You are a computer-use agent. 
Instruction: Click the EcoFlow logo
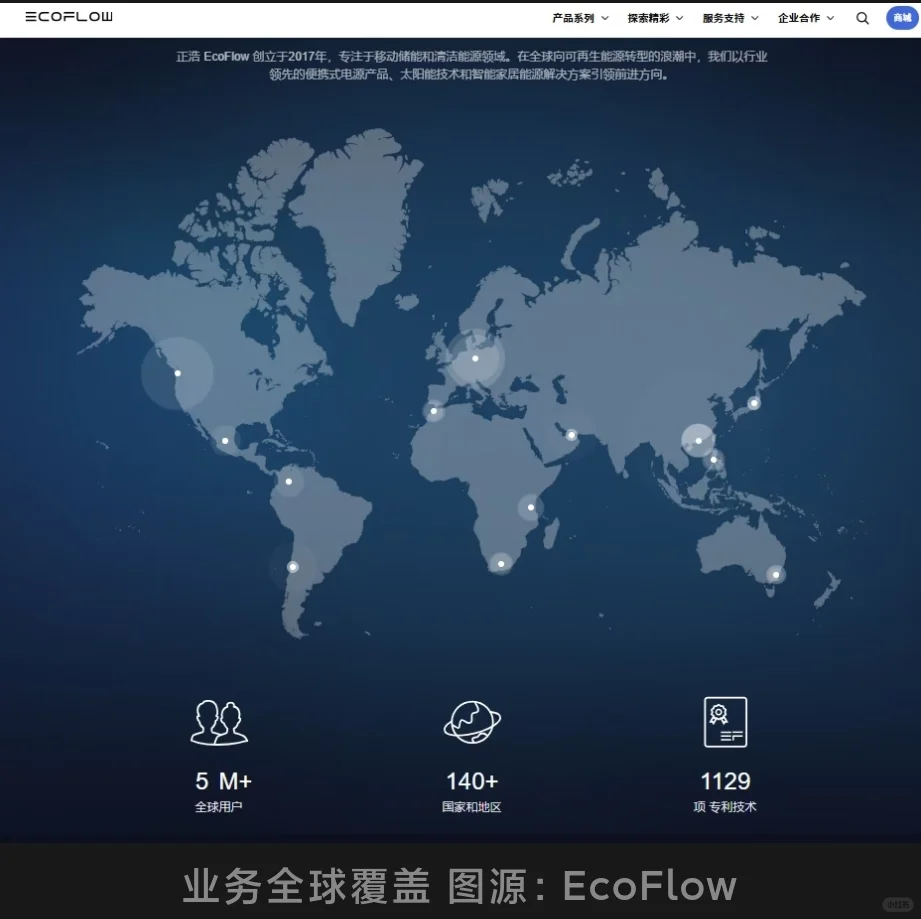click(x=67, y=17)
